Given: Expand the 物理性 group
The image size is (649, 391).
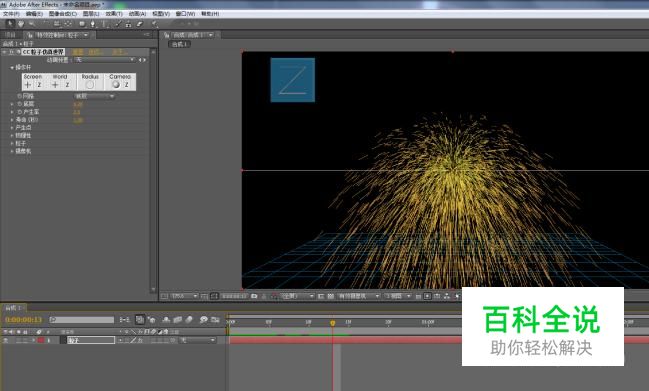Looking at the screenshot, I should [12, 136].
